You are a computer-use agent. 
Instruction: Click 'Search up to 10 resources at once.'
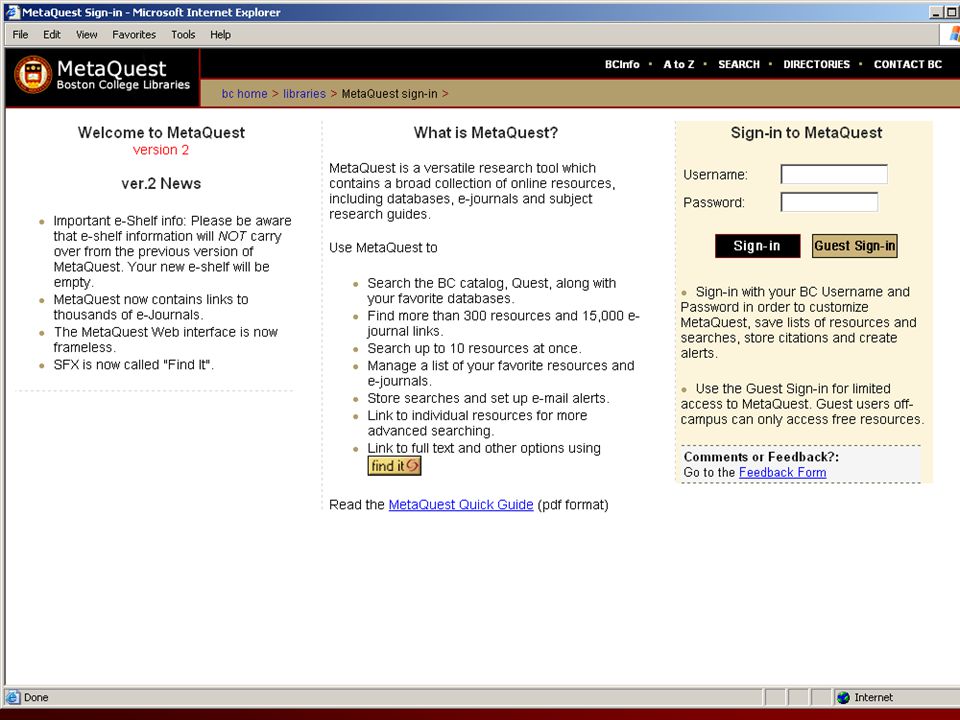(x=474, y=348)
